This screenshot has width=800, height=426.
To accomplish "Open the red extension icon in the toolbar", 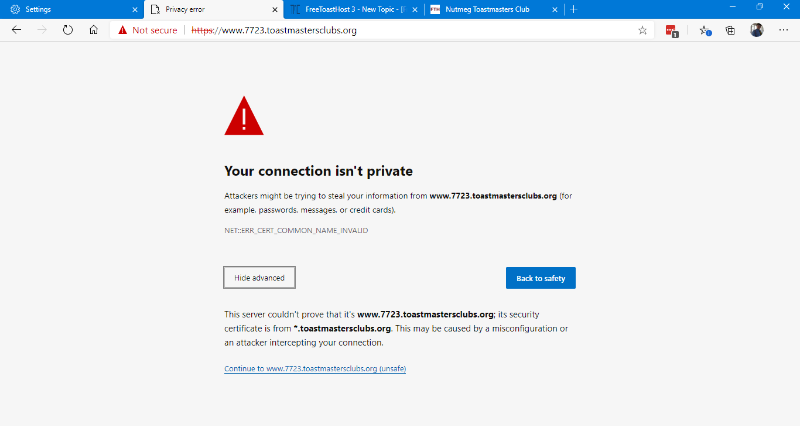I will click(x=672, y=30).
